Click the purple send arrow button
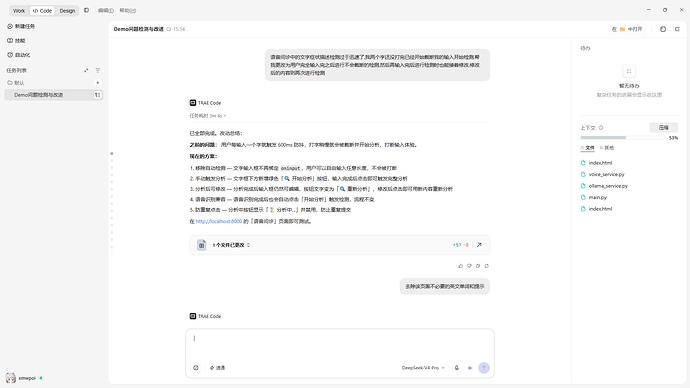 tap(484, 368)
